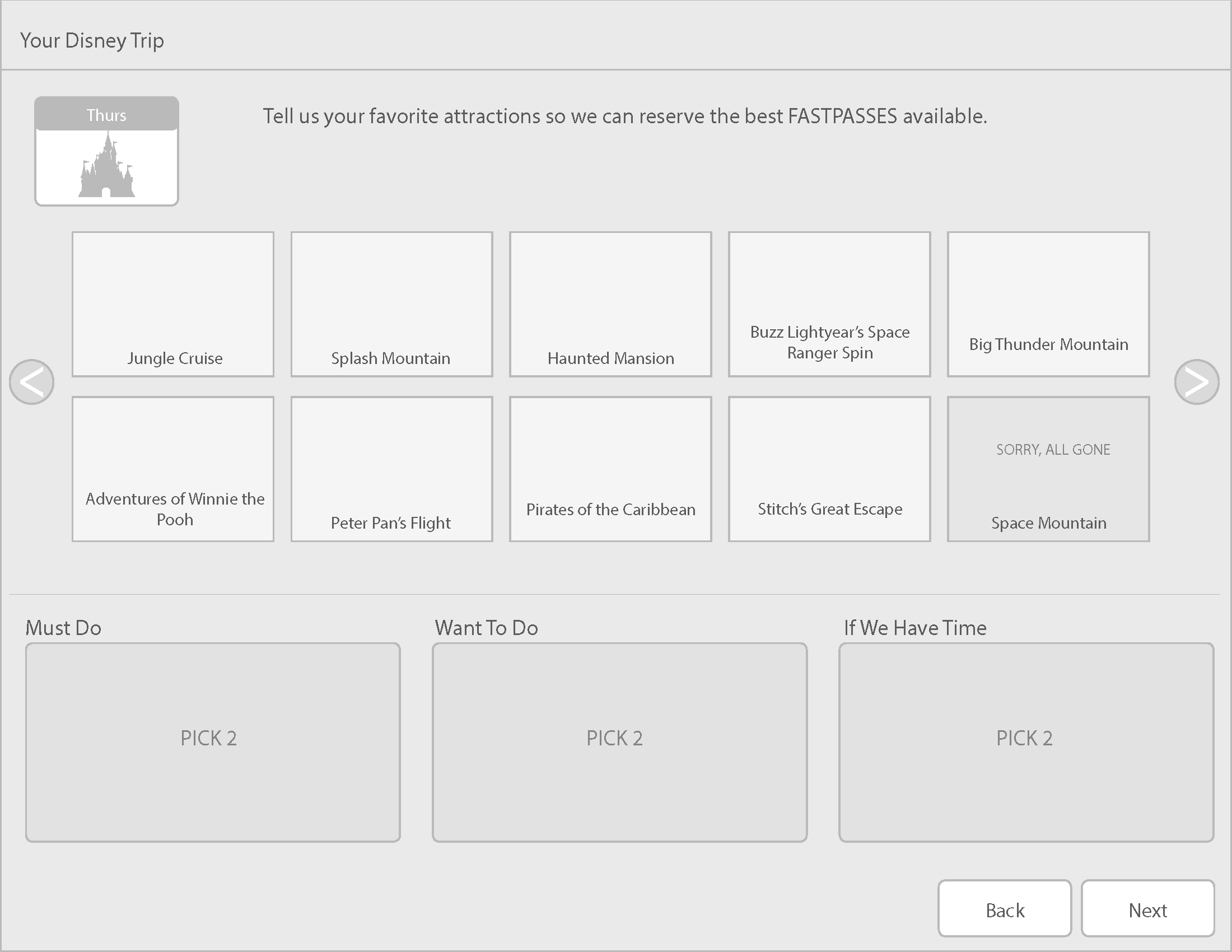Click the Want To Do pick box
Screen dimensions: 1232x952
point(619,742)
